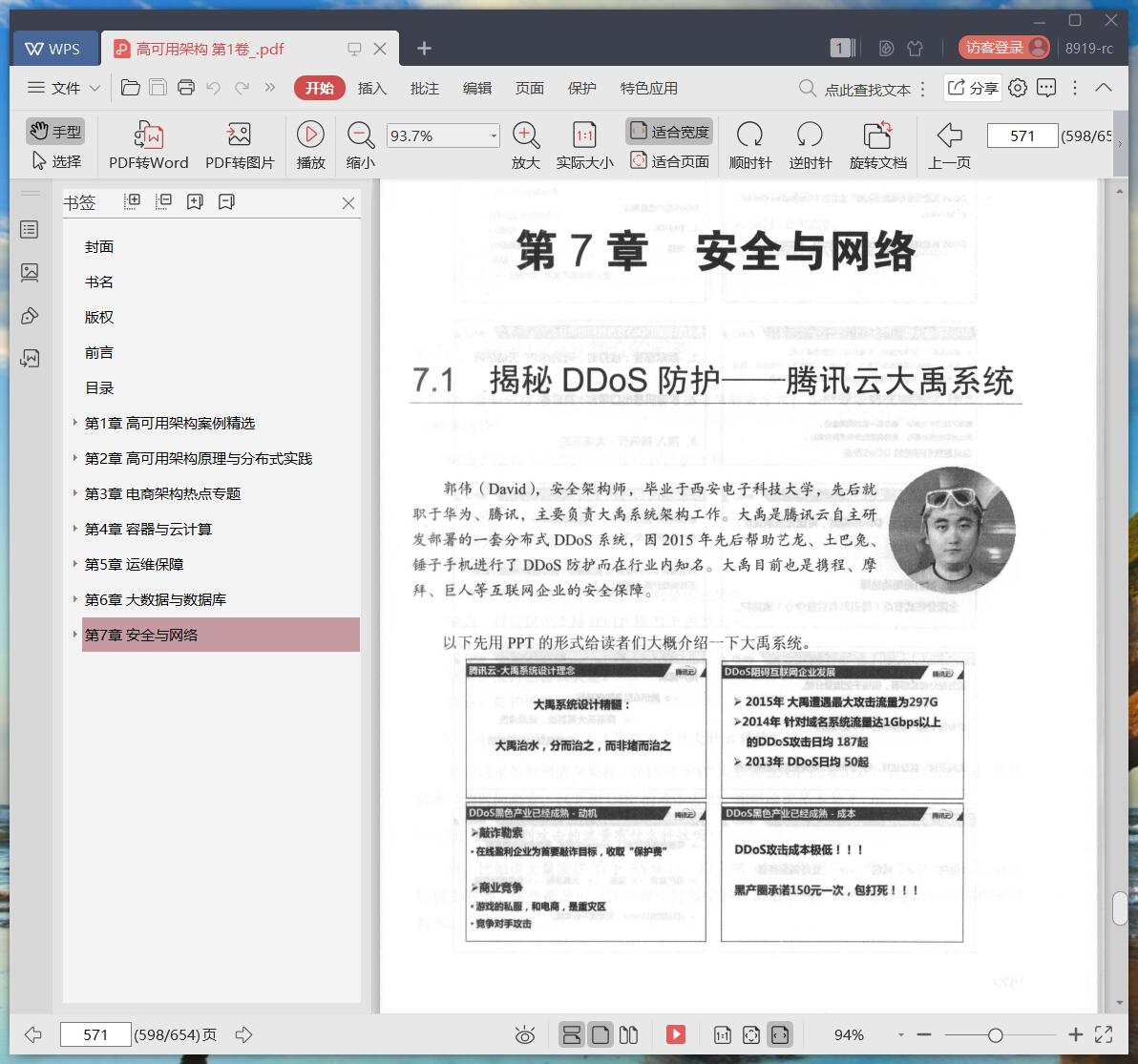Screen dimensions: 1138x1064
Task: Switch to the 选择 selection tool
Action: pyautogui.click(x=56, y=161)
